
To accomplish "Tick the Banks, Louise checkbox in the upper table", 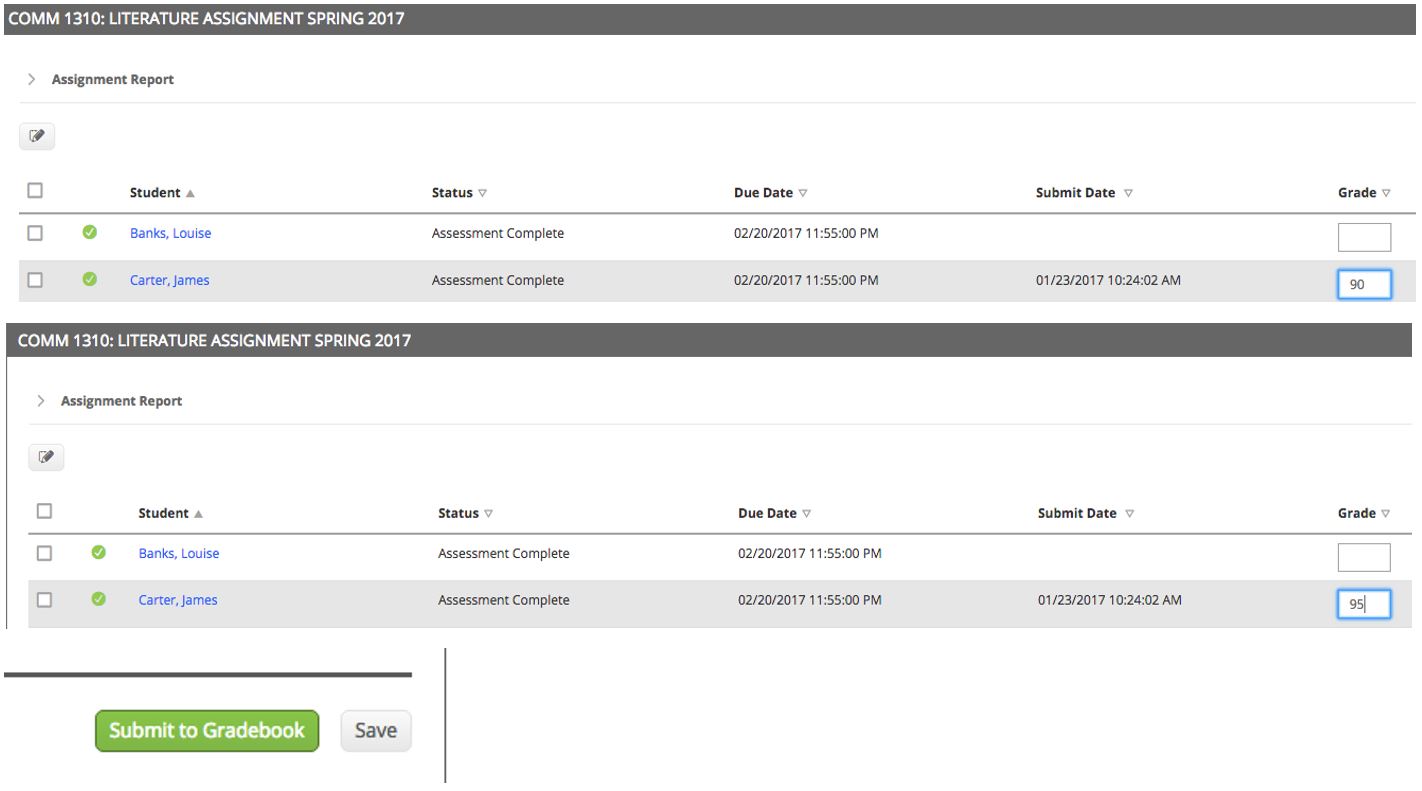I will (x=35, y=233).
